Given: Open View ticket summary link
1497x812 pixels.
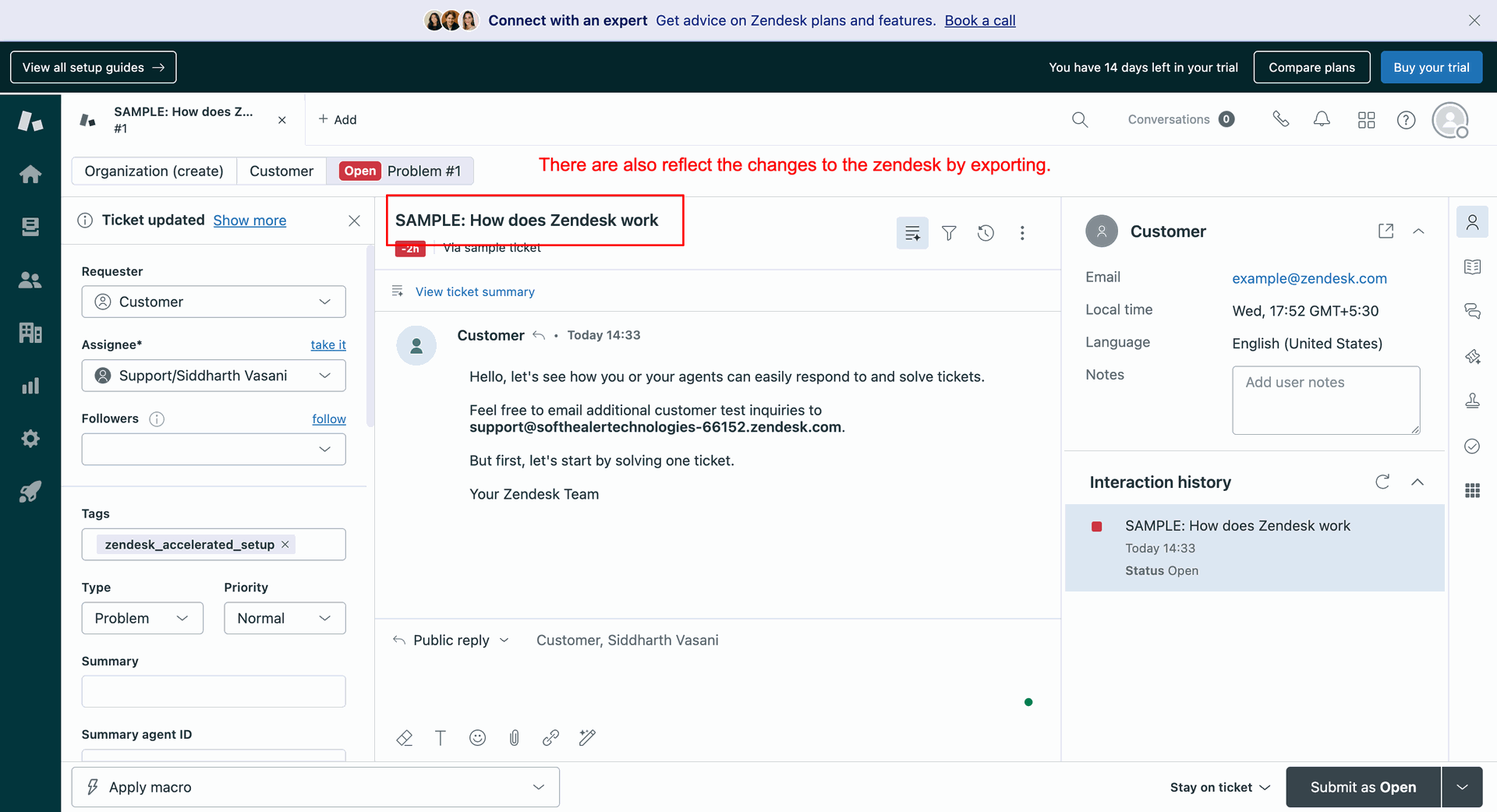Looking at the screenshot, I should click(475, 291).
